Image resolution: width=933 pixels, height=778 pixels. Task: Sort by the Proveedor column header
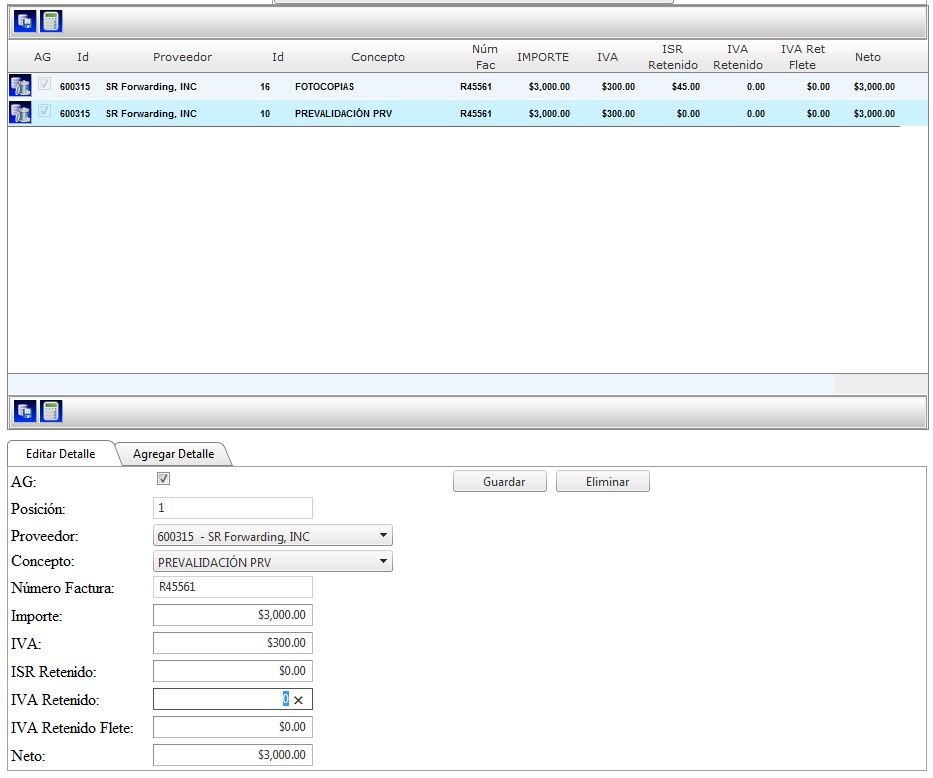tap(182, 57)
